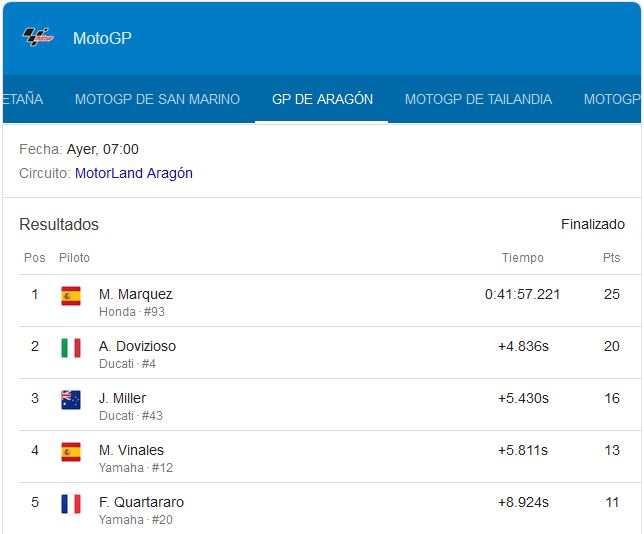This screenshot has width=644, height=534.
Task: Click the +4.836s gap time
Action: tap(523, 346)
